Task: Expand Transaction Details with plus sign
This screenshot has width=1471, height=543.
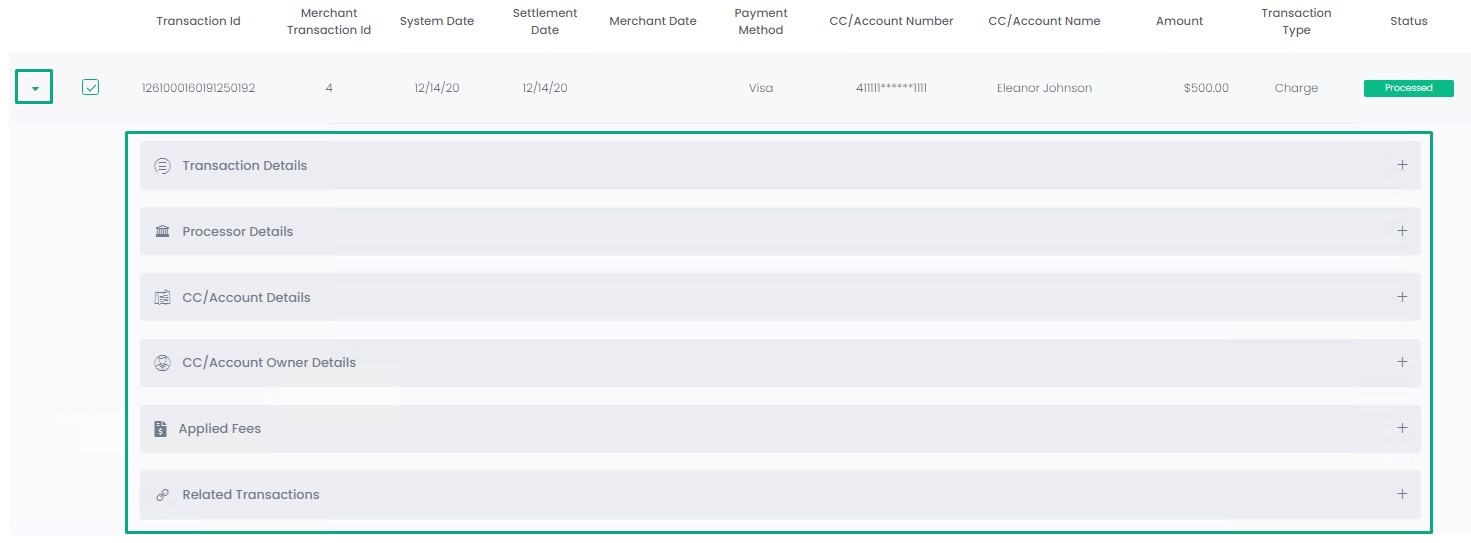Action: 1401,165
